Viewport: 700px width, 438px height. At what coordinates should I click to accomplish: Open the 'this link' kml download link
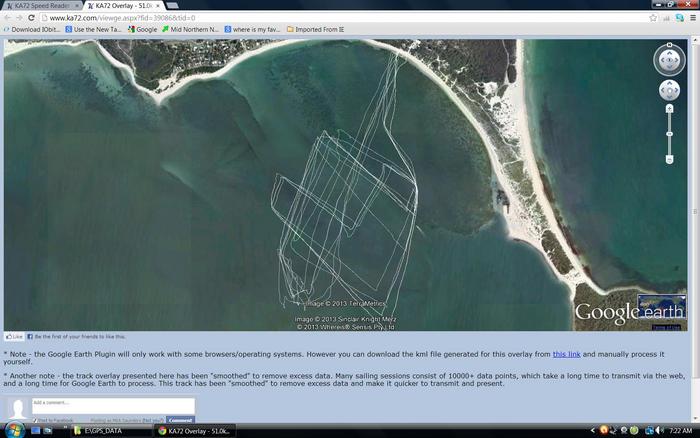pos(566,354)
